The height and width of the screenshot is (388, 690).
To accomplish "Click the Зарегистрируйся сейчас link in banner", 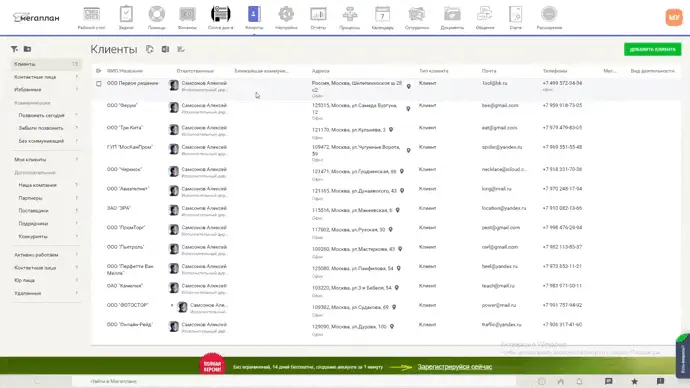I will click(455, 366).
